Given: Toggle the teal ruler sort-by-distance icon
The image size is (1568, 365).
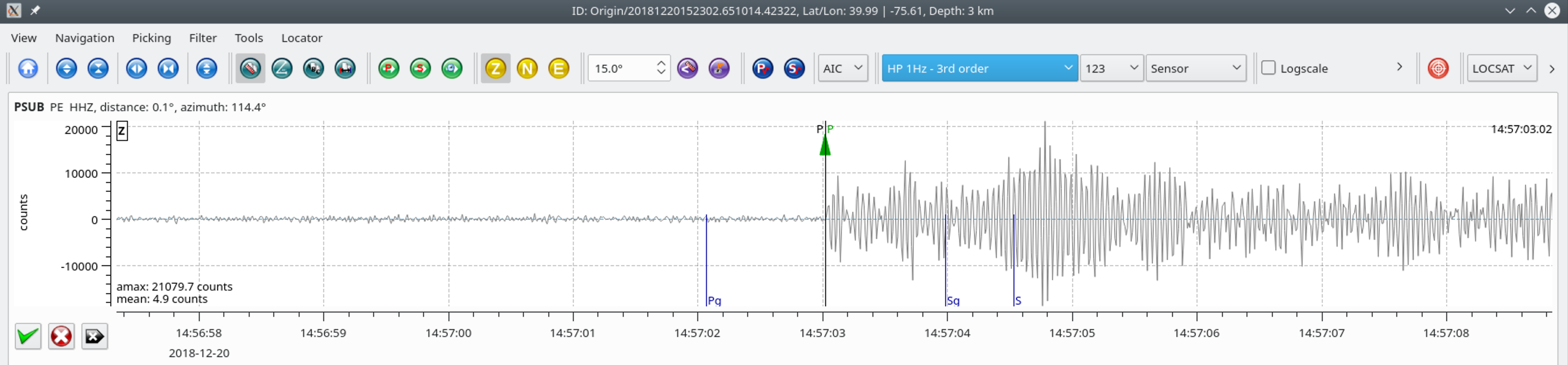Looking at the screenshot, I should 250,68.
